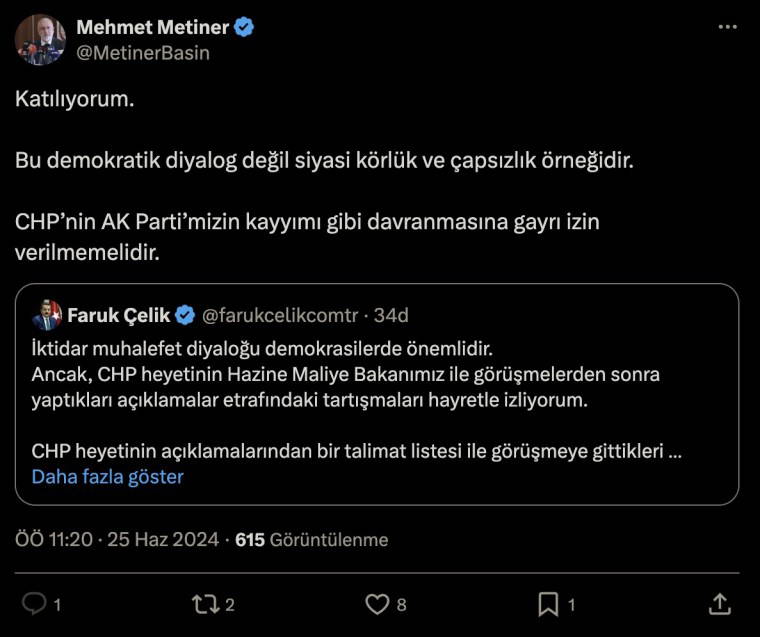Like the tweet with the heart icon
Screen dimensions: 760x637
tap(377, 604)
